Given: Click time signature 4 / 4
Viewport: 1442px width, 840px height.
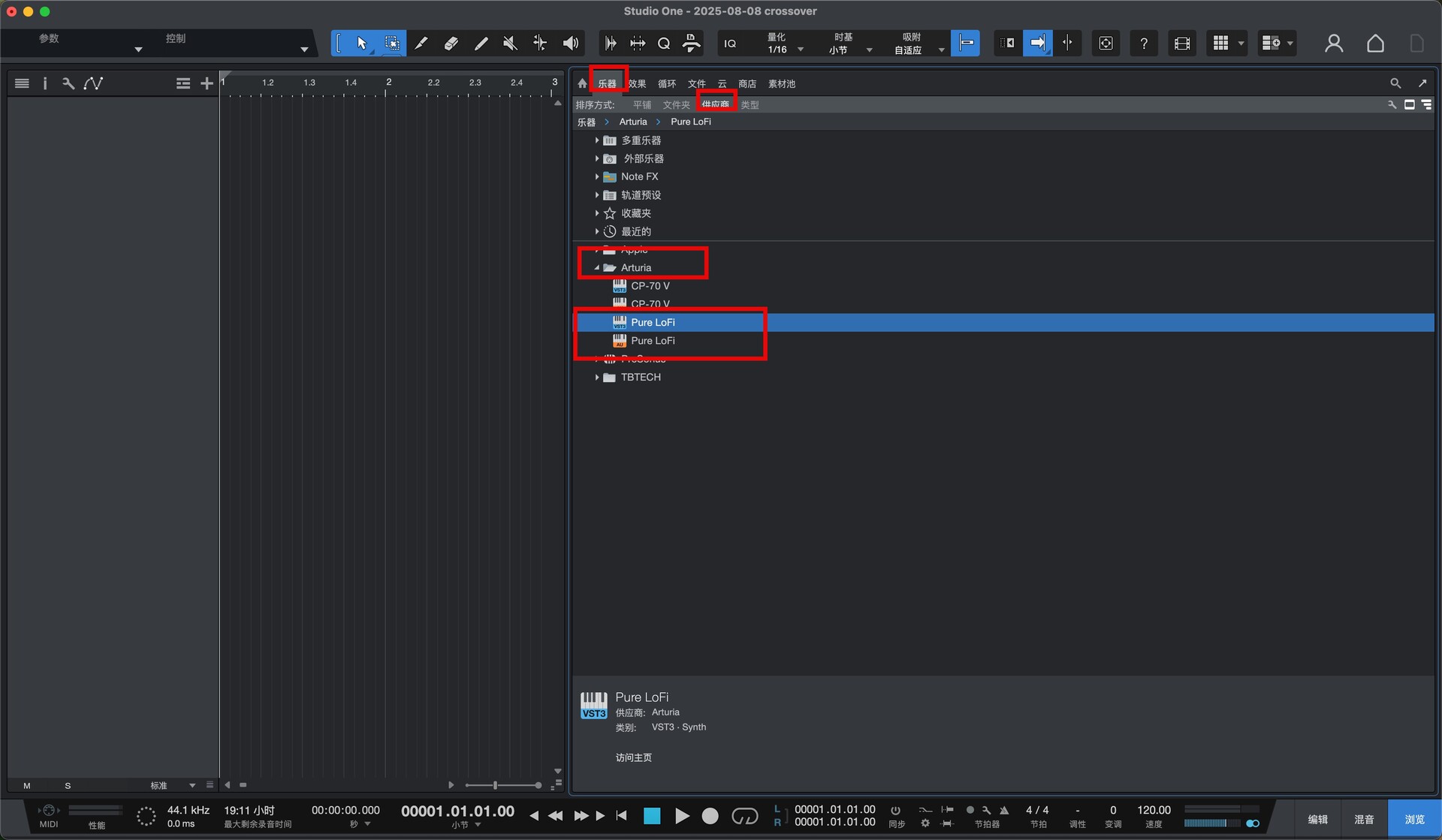Looking at the screenshot, I should 1037,810.
